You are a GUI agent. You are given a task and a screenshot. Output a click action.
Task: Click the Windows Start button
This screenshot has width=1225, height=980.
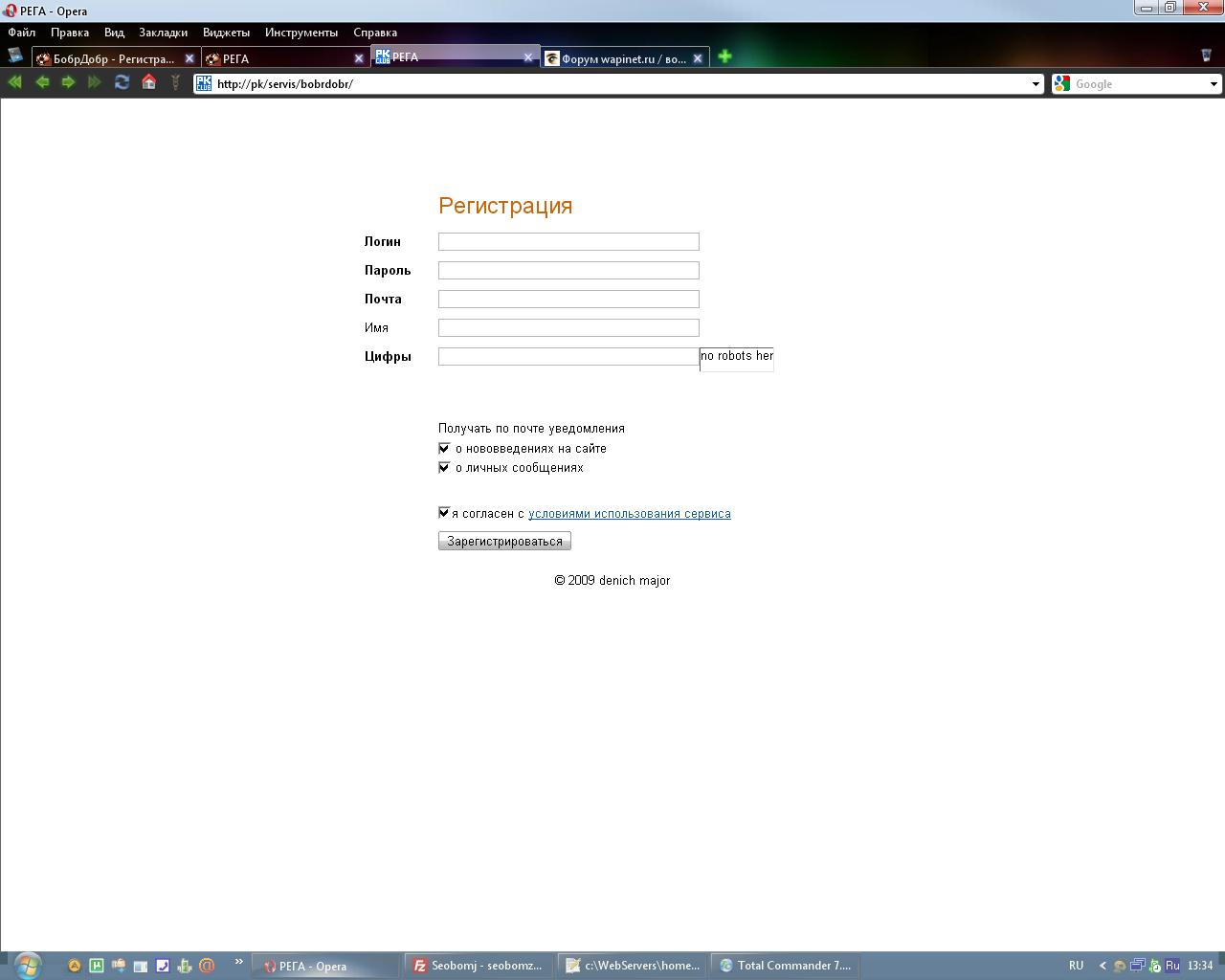point(27,965)
